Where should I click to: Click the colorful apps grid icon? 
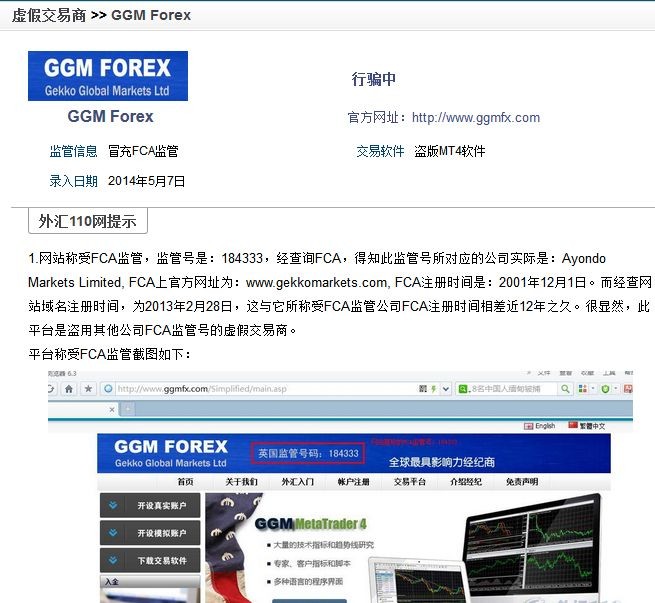click(x=582, y=389)
